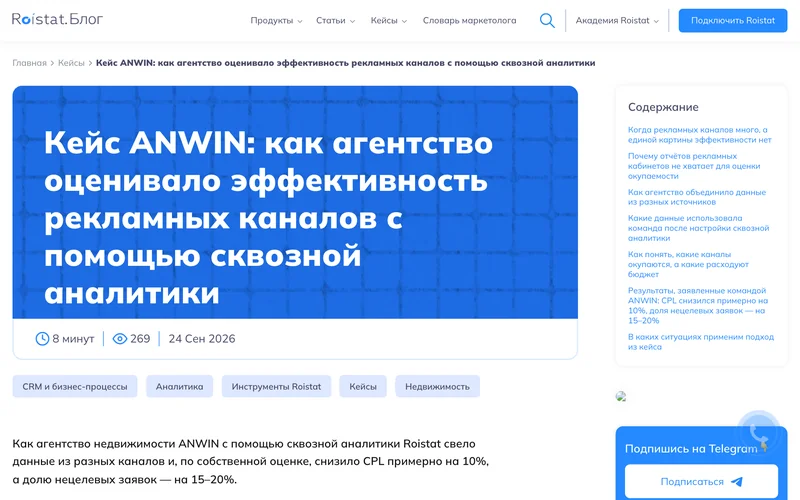Click the 'Подпишись на Telegram' heading

[x=691, y=449]
